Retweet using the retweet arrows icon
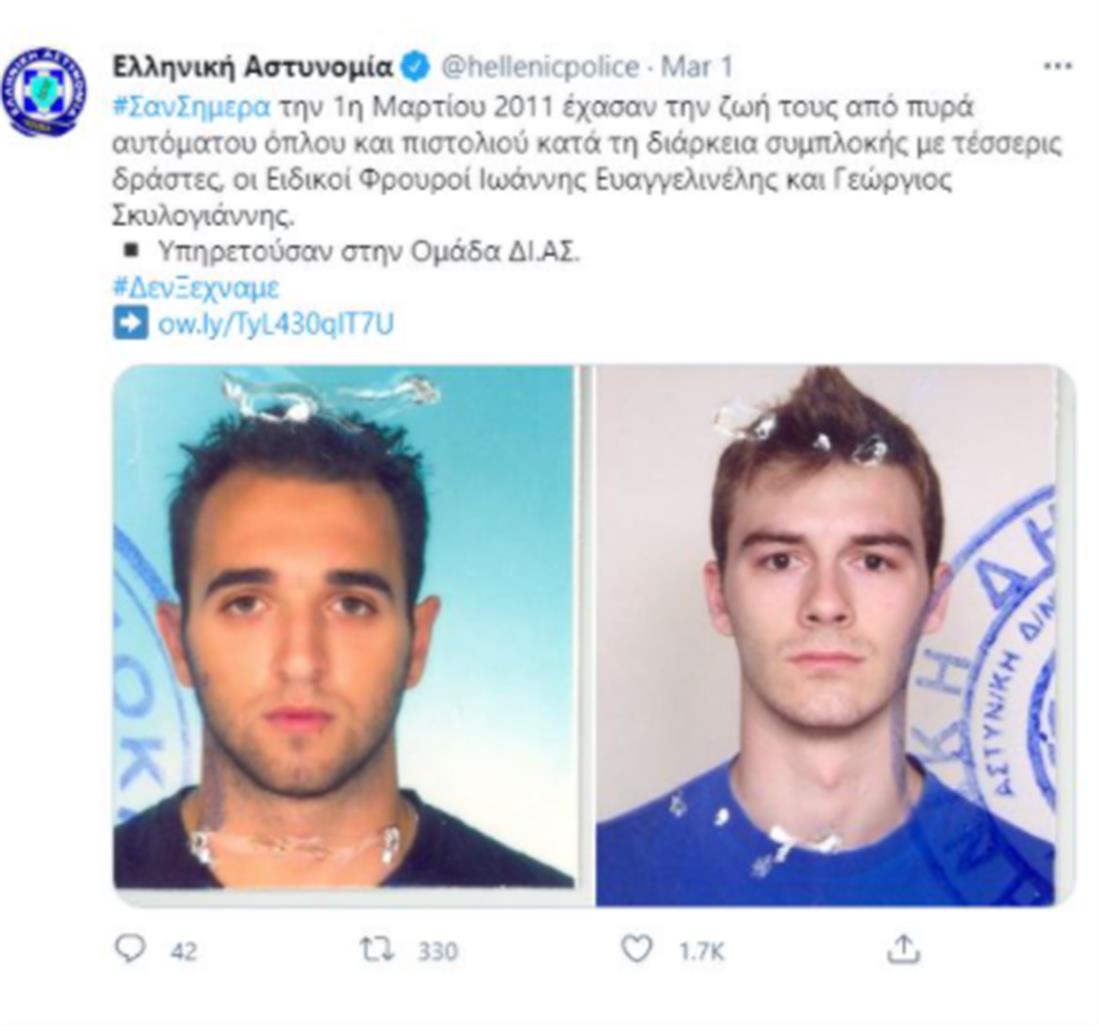This screenshot has width=1099, height=1031. click(x=376, y=950)
